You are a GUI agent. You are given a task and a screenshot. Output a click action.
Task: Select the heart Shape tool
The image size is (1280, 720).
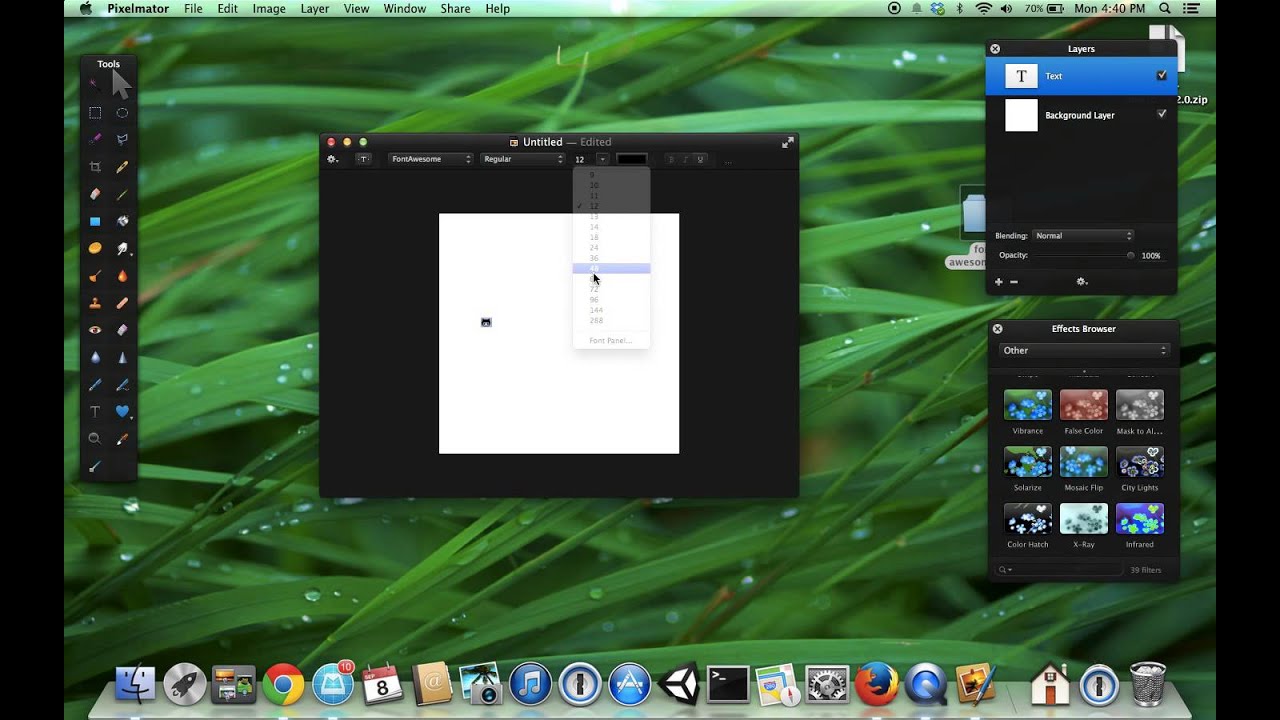pos(122,411)
